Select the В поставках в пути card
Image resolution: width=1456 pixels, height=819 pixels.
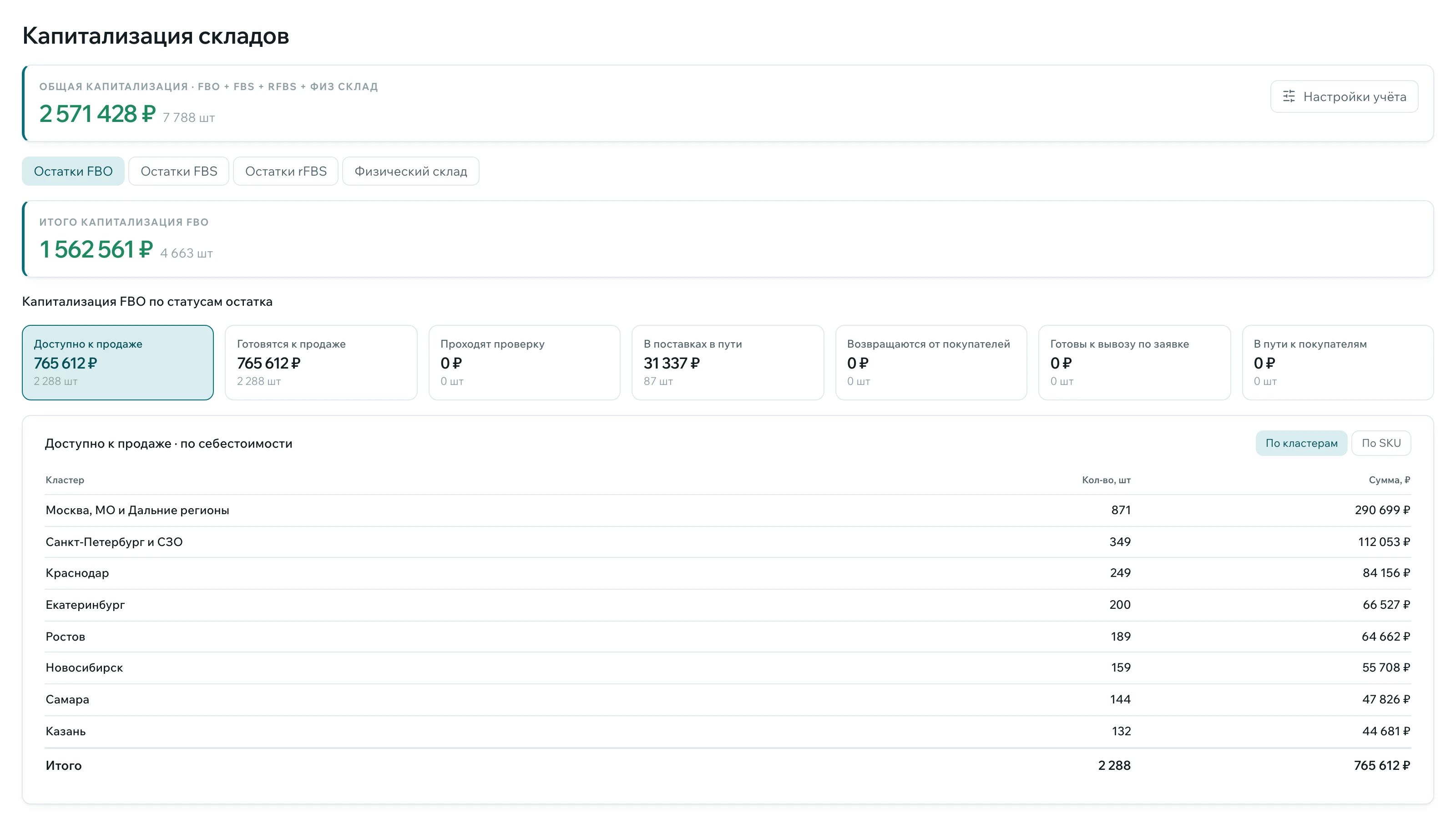pyautogui.click(x=728, y=362)
